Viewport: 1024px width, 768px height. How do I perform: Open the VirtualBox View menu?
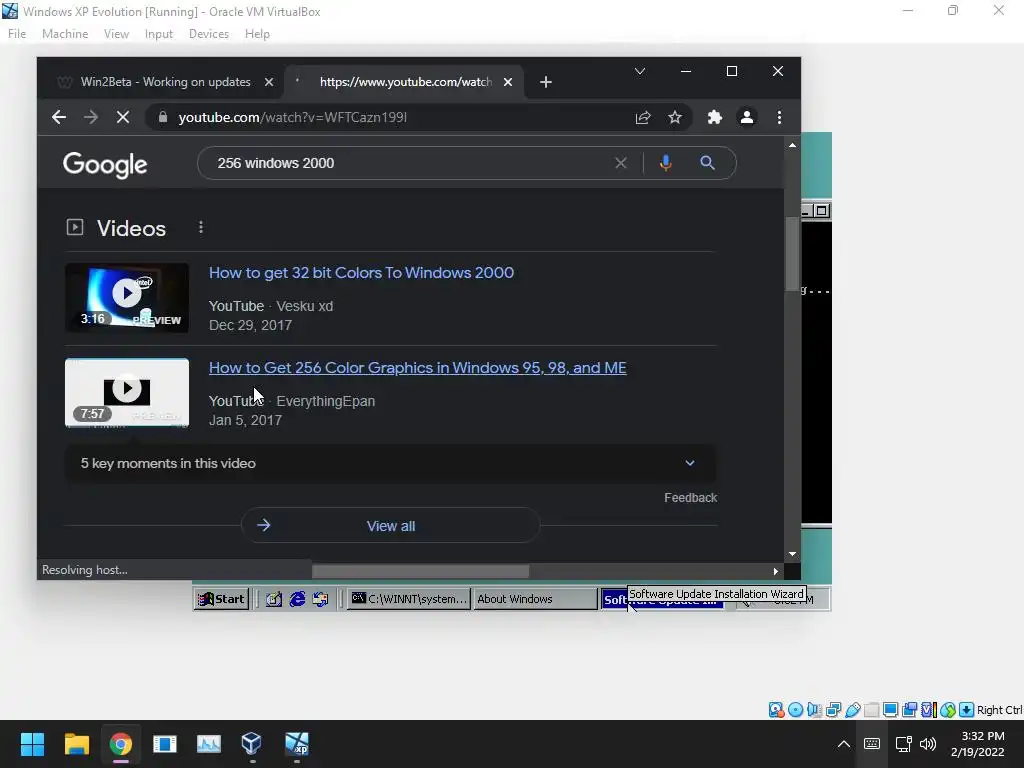[116, 34]
